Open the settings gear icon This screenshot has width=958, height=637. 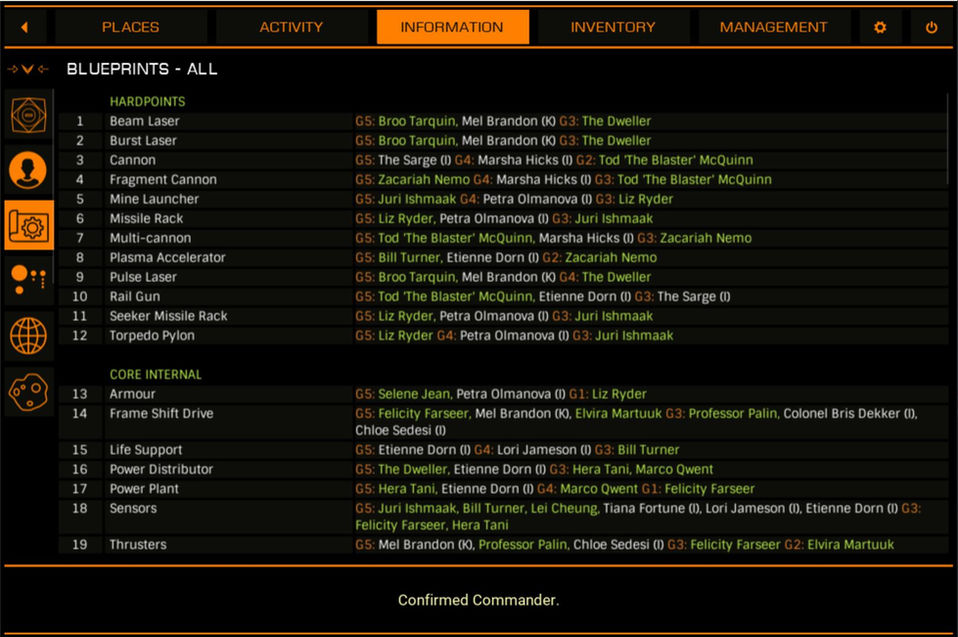pos(880,27)
